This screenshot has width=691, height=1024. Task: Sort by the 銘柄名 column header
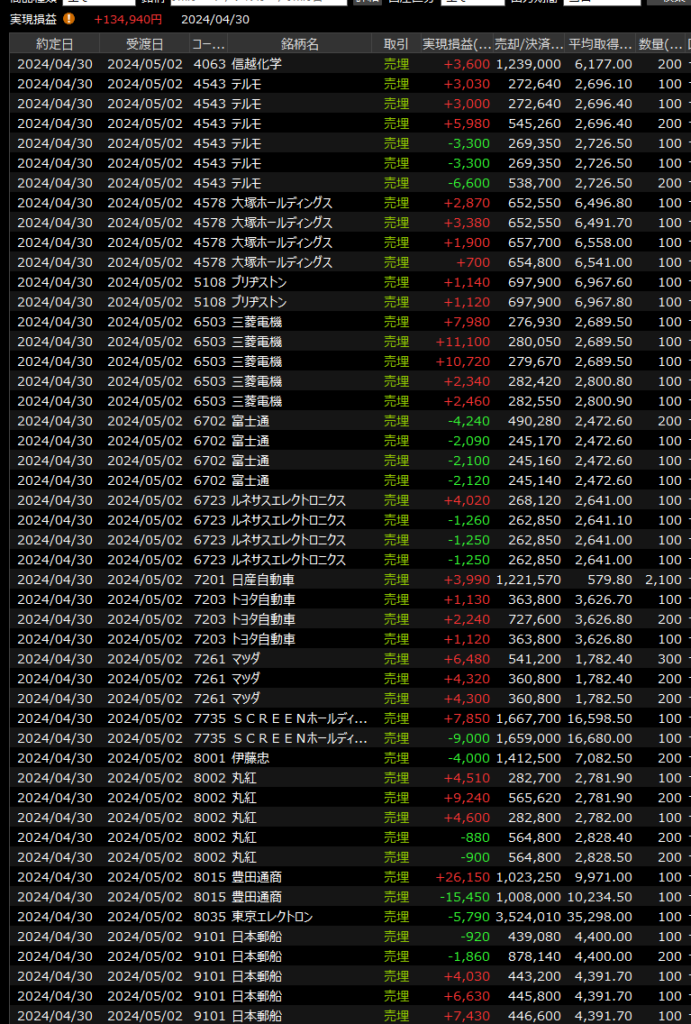299,44
